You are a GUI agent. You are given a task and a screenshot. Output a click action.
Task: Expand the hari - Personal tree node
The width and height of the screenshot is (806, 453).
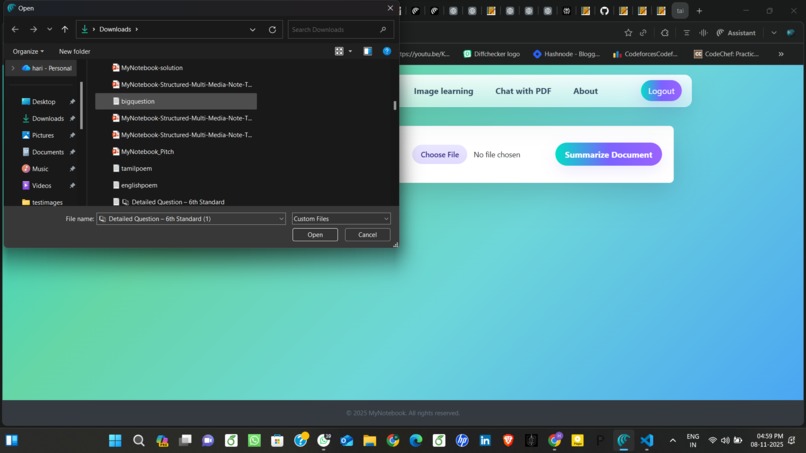pos(13,68)
